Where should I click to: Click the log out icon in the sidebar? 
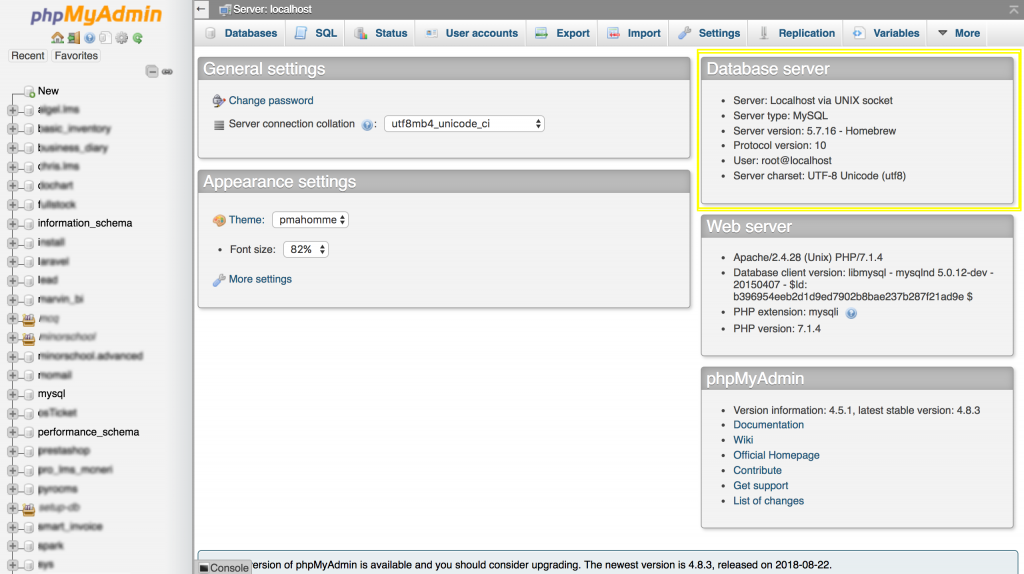[x=74, y=38]
